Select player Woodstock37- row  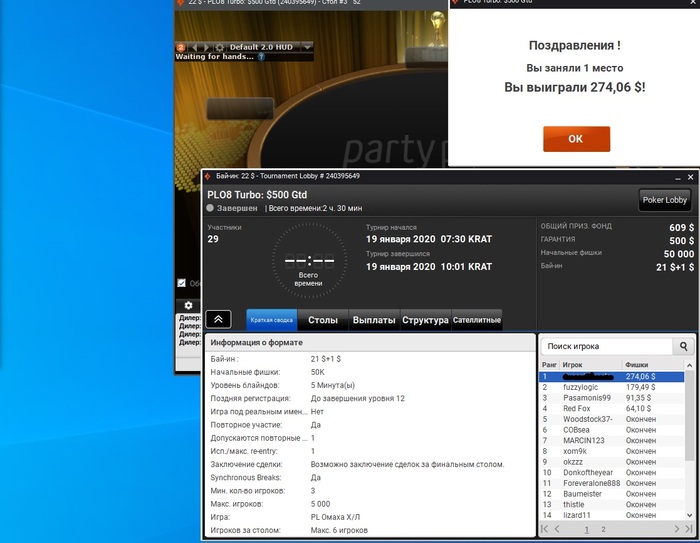pyautogui.click(x=612, y=419)
